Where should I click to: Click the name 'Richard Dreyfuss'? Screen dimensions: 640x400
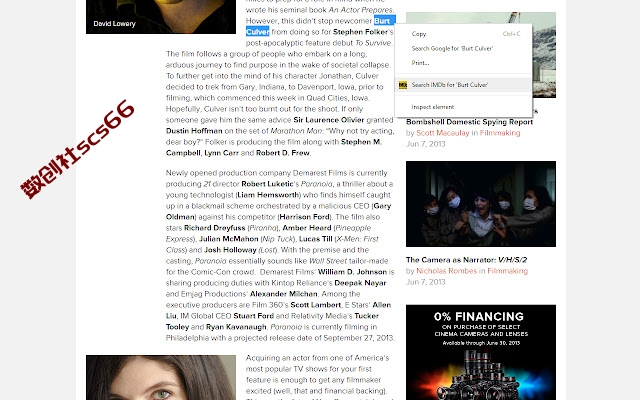click(x=215, y=228)
